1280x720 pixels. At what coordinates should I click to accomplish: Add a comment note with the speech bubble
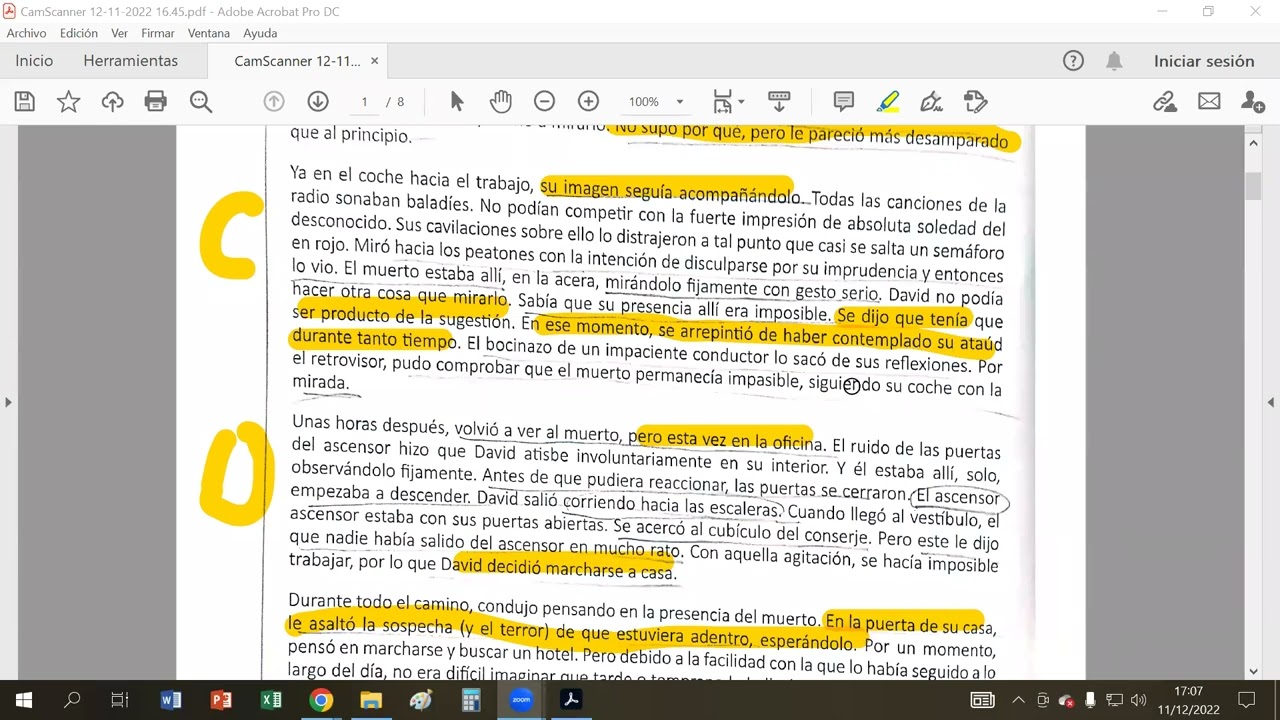pos(843,101)
